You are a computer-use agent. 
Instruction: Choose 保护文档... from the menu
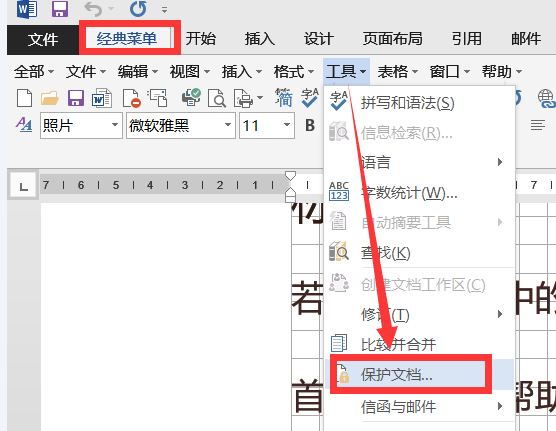[419, 375]
